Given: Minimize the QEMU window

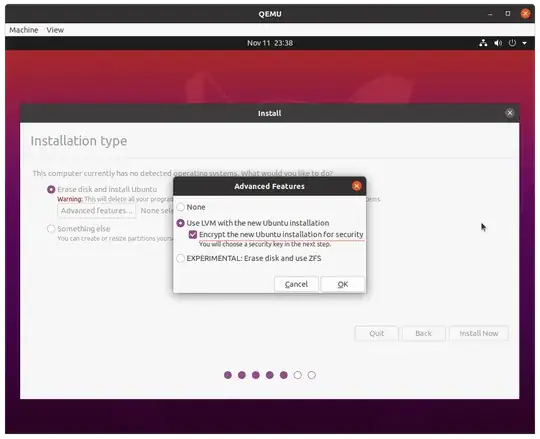Looking at the screenshot, I should point(490,14).
